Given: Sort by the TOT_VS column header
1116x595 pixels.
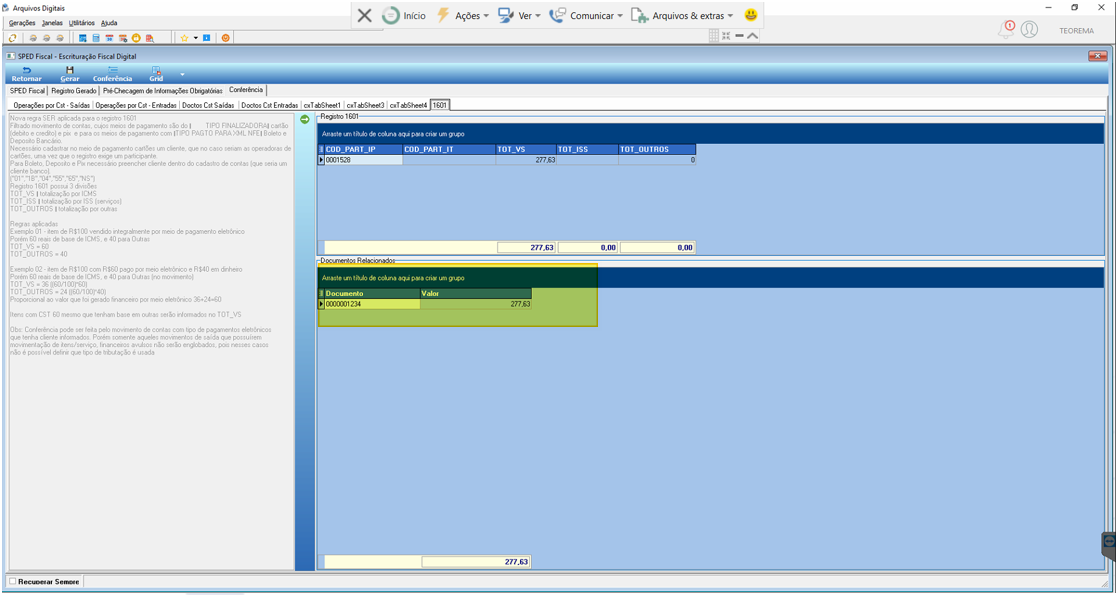Looking at the screenshot, I should [x=526, y=149].
